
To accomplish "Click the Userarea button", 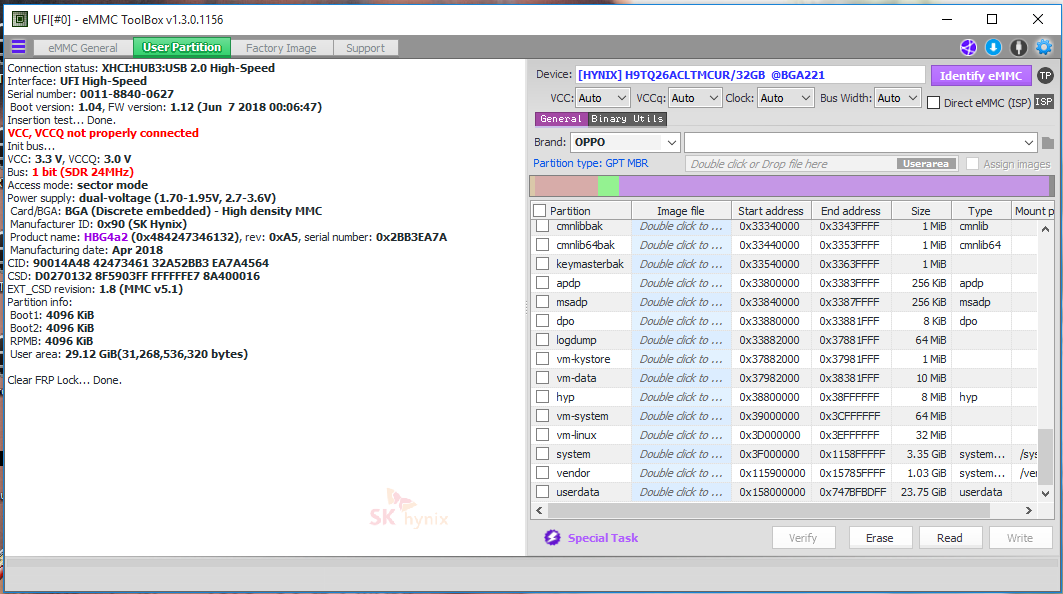I will point(927,163).
